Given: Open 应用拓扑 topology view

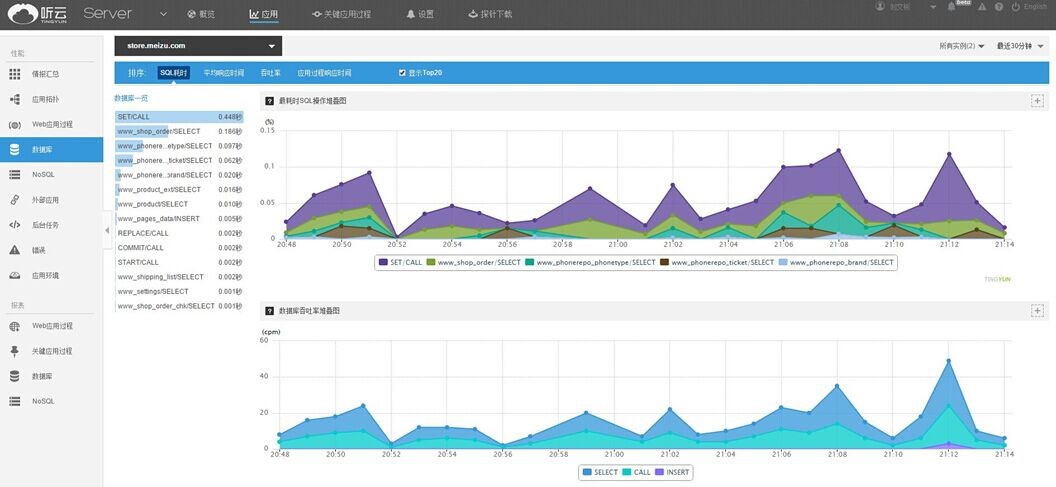Looking at the screenshot, I should pos(45,99).
